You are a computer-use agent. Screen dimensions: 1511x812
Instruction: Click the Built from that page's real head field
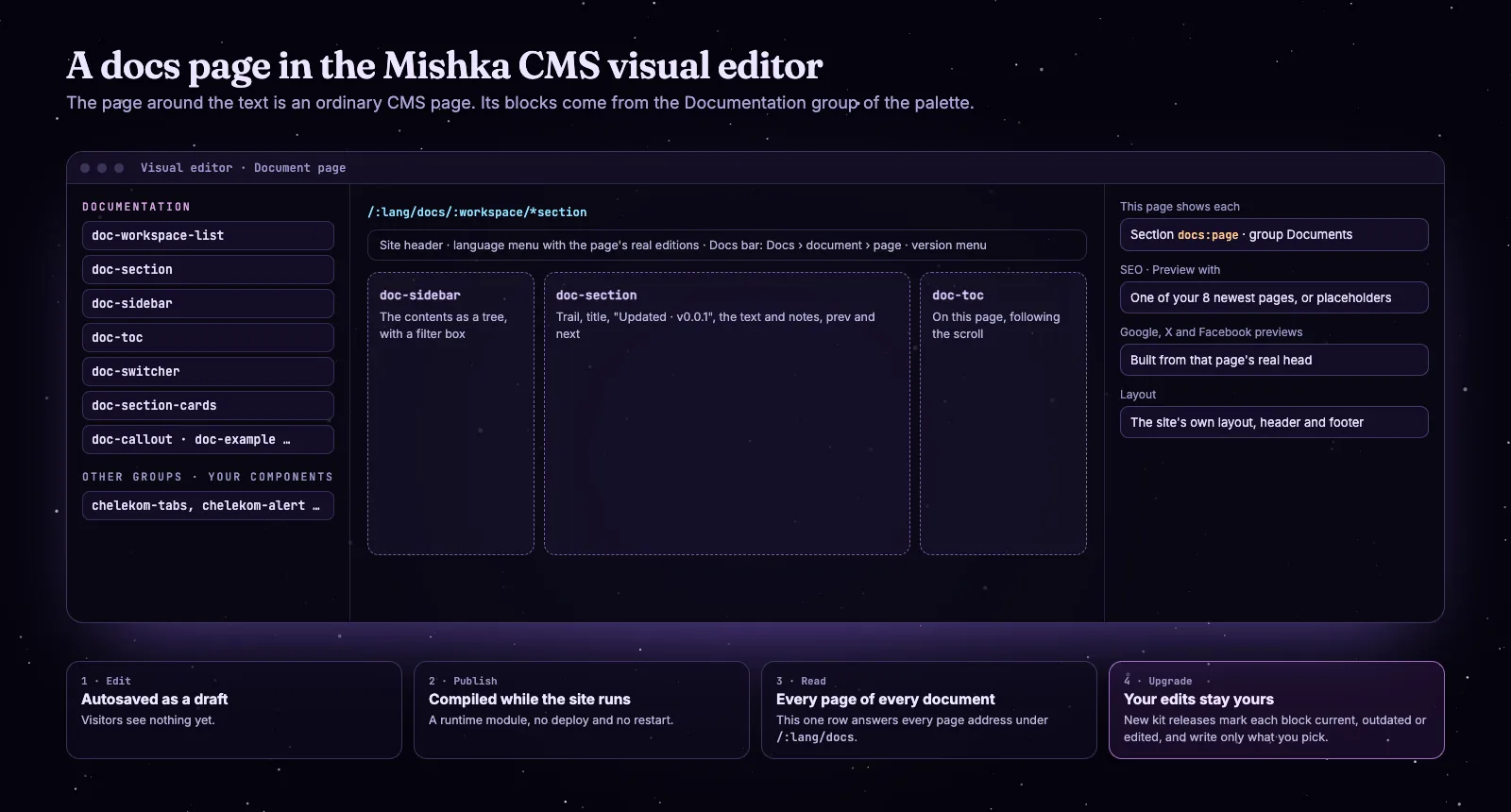click(x=1274, y=360)
